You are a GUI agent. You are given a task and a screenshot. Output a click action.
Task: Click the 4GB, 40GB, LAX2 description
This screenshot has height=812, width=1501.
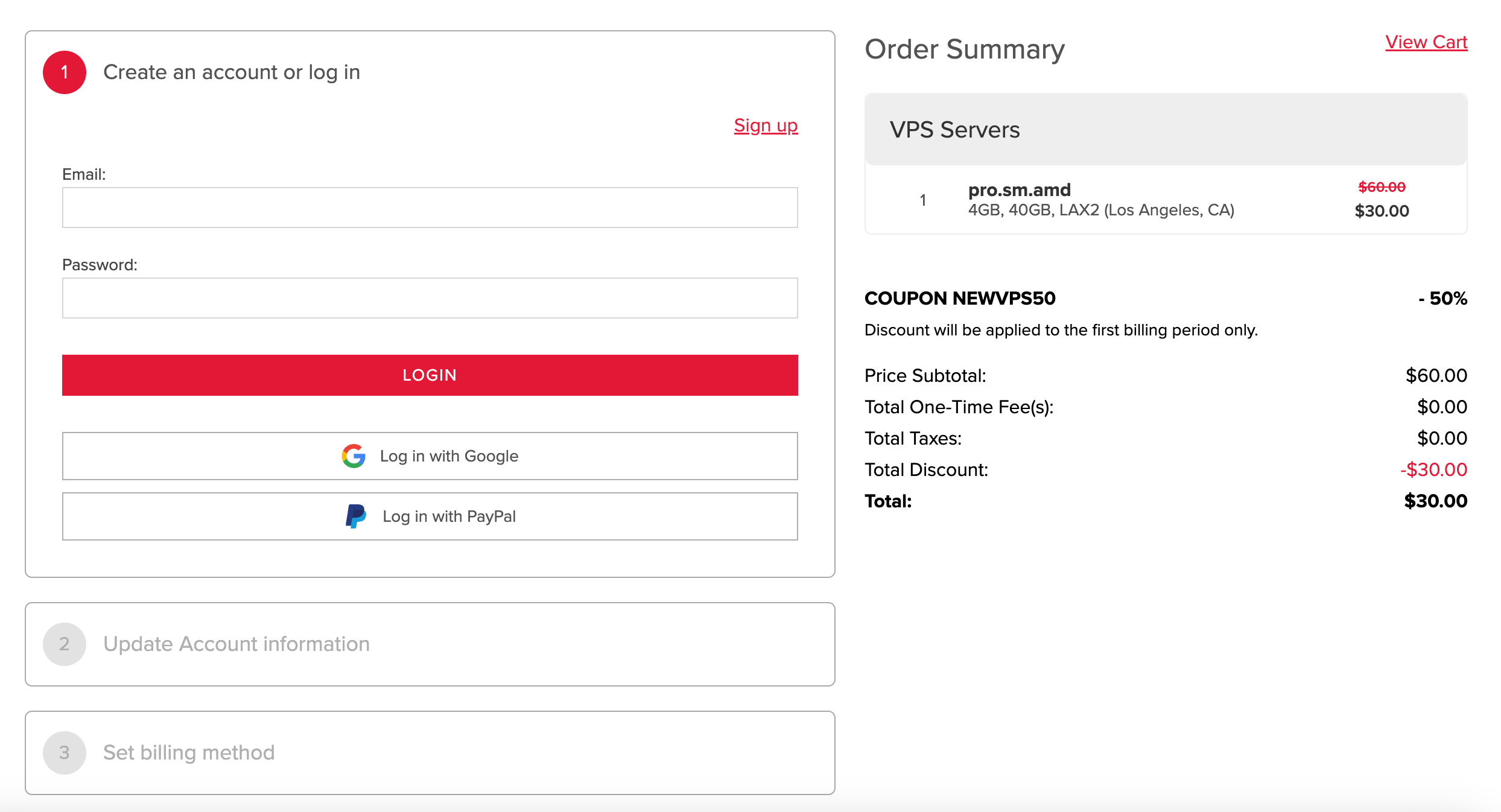click(1101, 210)
